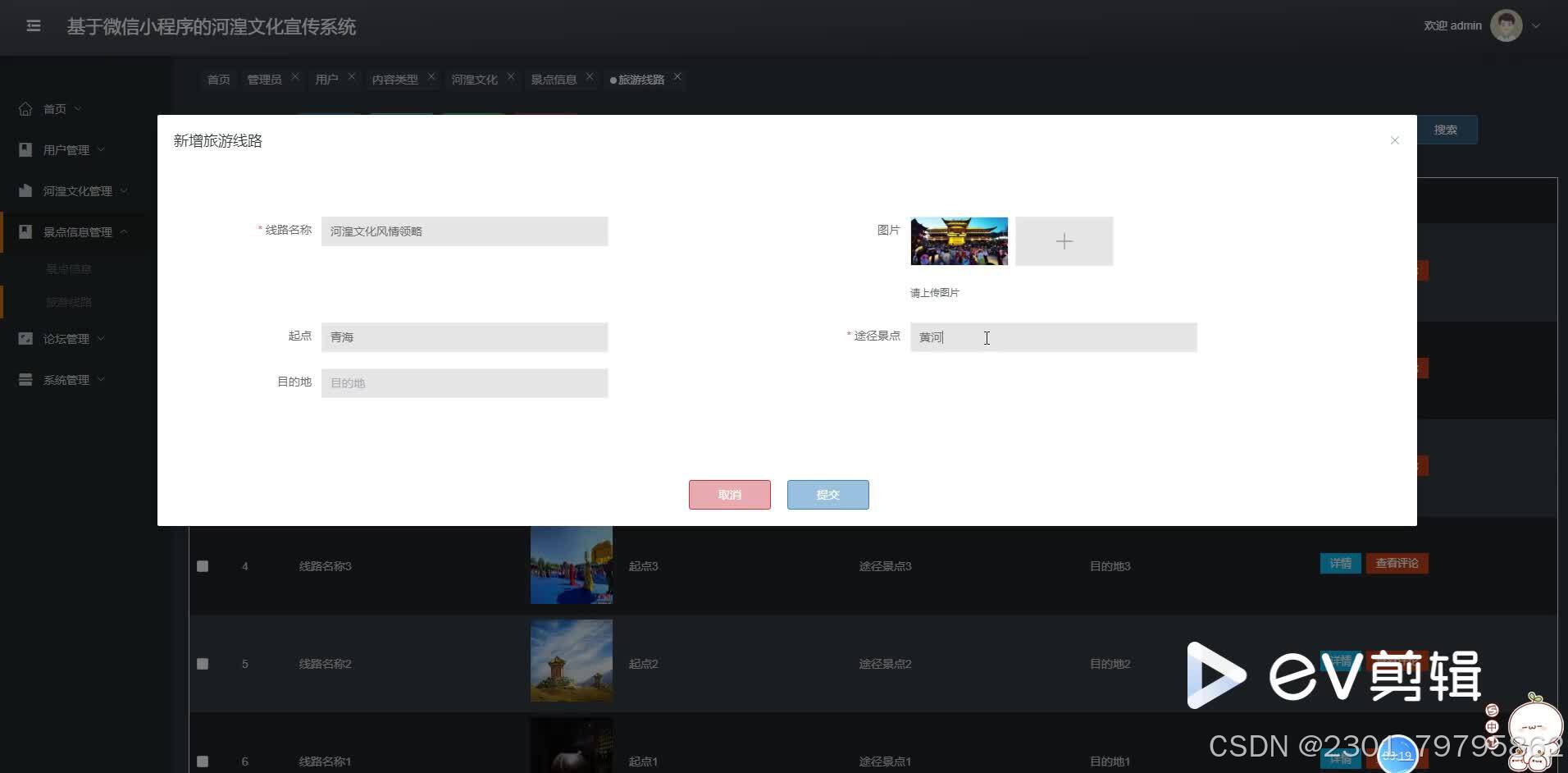Toggle the sidebar collapse hamburger icon
Image resolution: width=1568 pixels, height=773 pixels.
click(x=34, y=26)
